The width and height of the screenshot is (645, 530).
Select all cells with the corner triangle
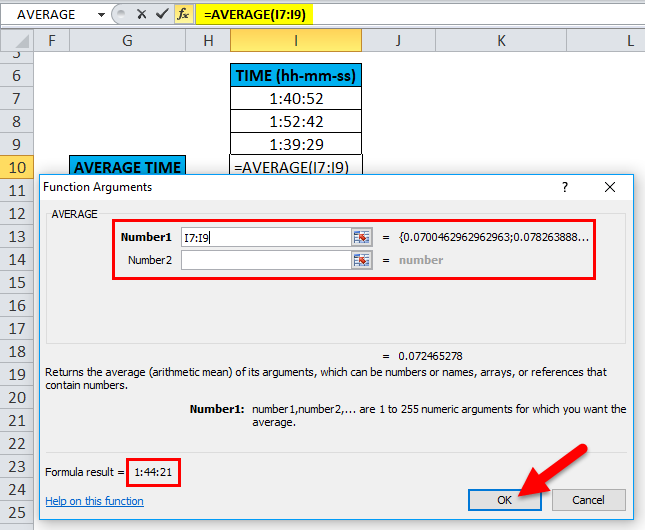17,40
